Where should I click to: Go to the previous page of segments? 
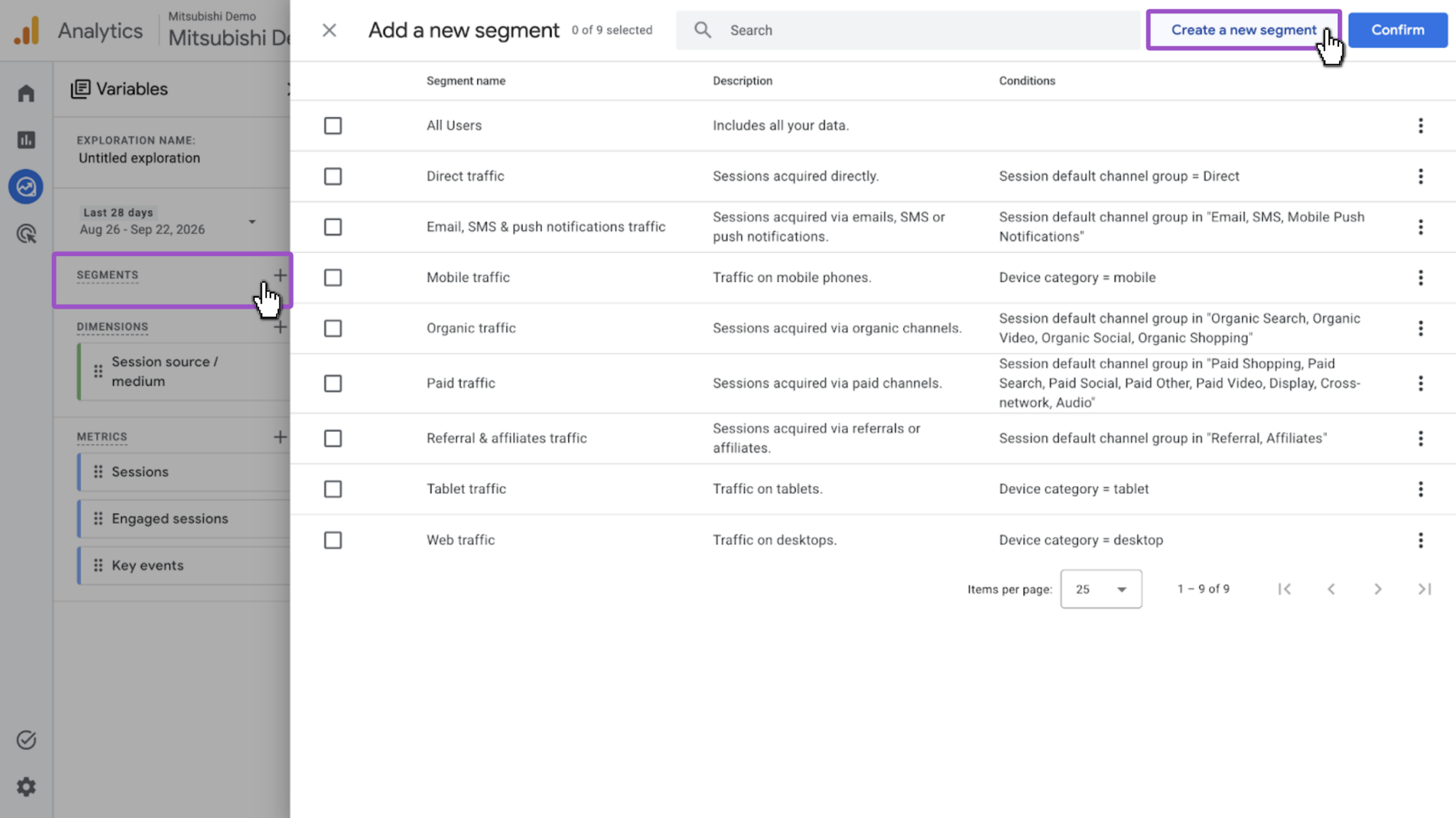coord(1331,589)
